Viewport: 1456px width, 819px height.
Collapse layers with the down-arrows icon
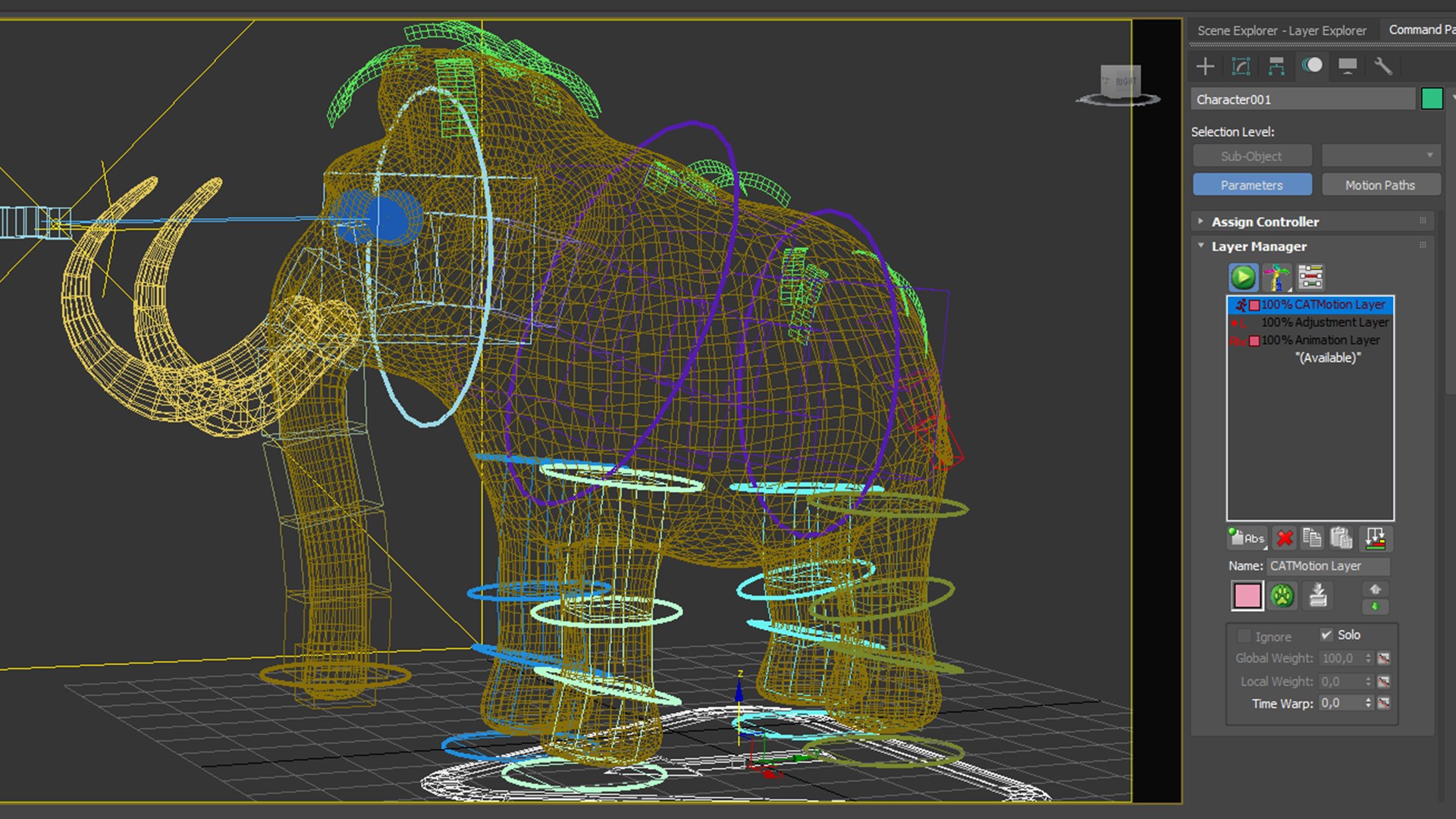coord(1375,538)
